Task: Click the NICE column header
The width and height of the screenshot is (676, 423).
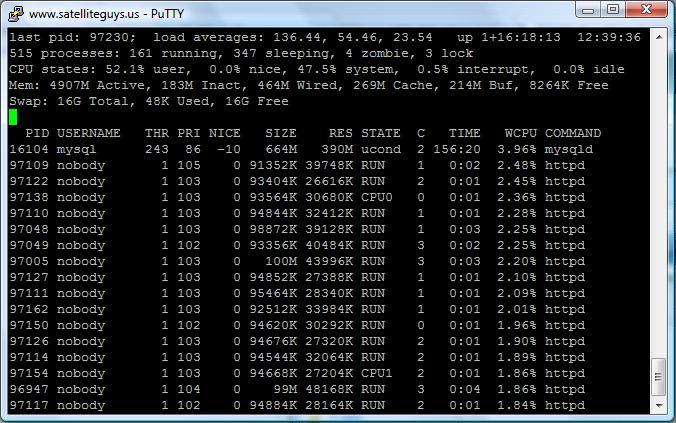Action: [225, 133]
